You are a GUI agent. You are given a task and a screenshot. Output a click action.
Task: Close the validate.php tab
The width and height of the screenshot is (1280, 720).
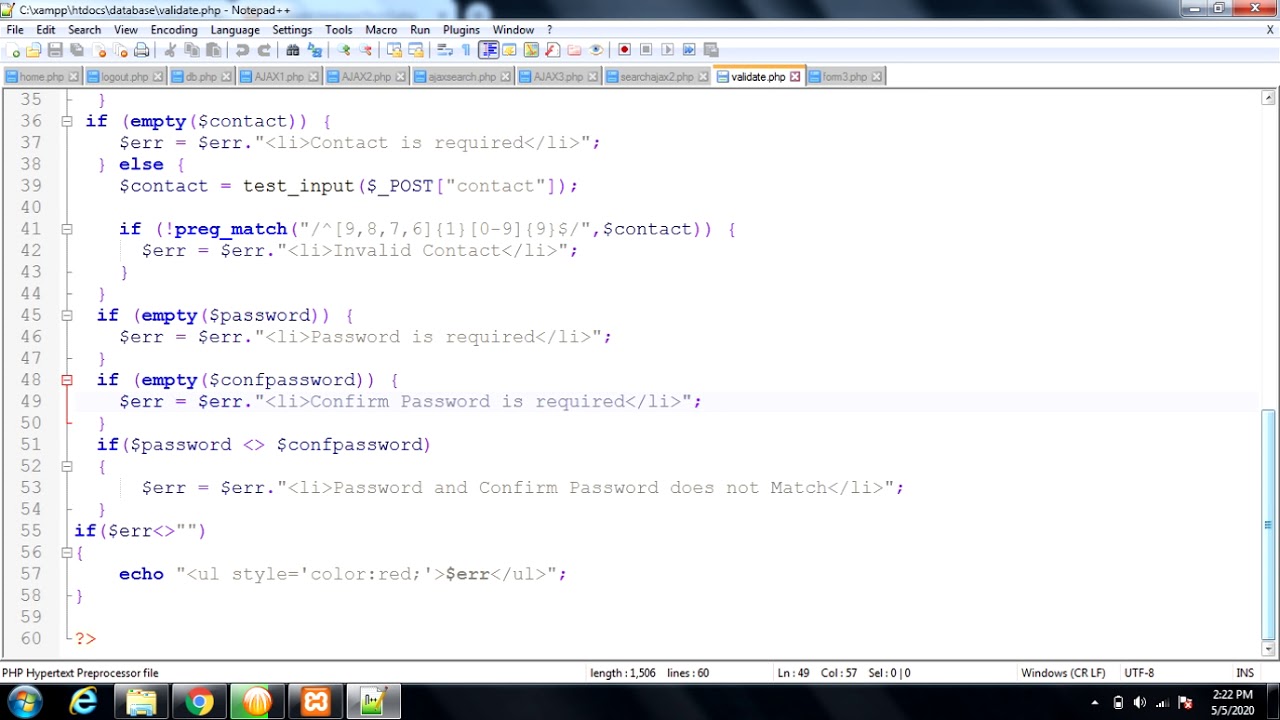(795, 77)
